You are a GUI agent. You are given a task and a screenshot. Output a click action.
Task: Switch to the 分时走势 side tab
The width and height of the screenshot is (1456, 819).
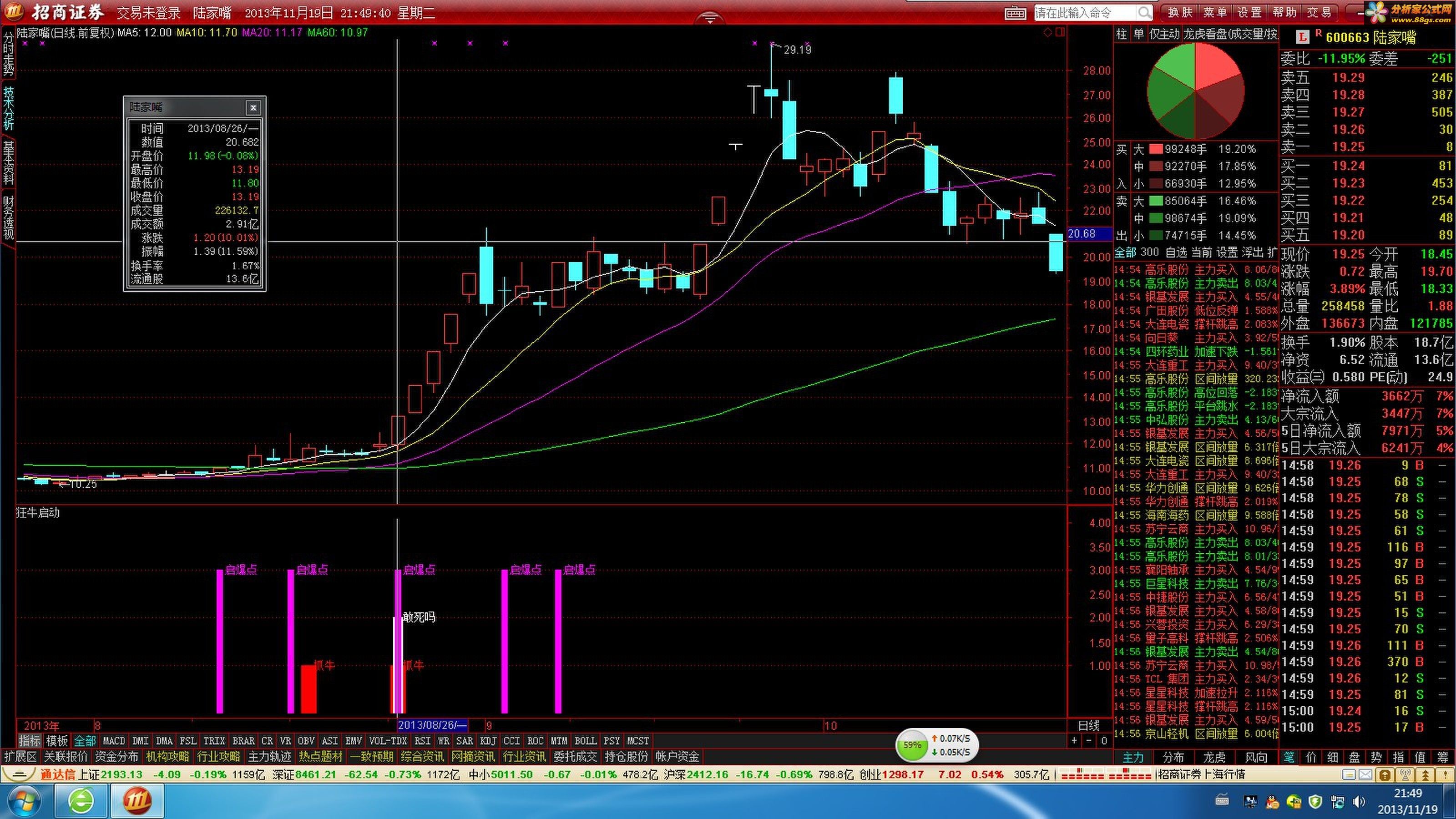pyautogui.click(x=9, y=54)
